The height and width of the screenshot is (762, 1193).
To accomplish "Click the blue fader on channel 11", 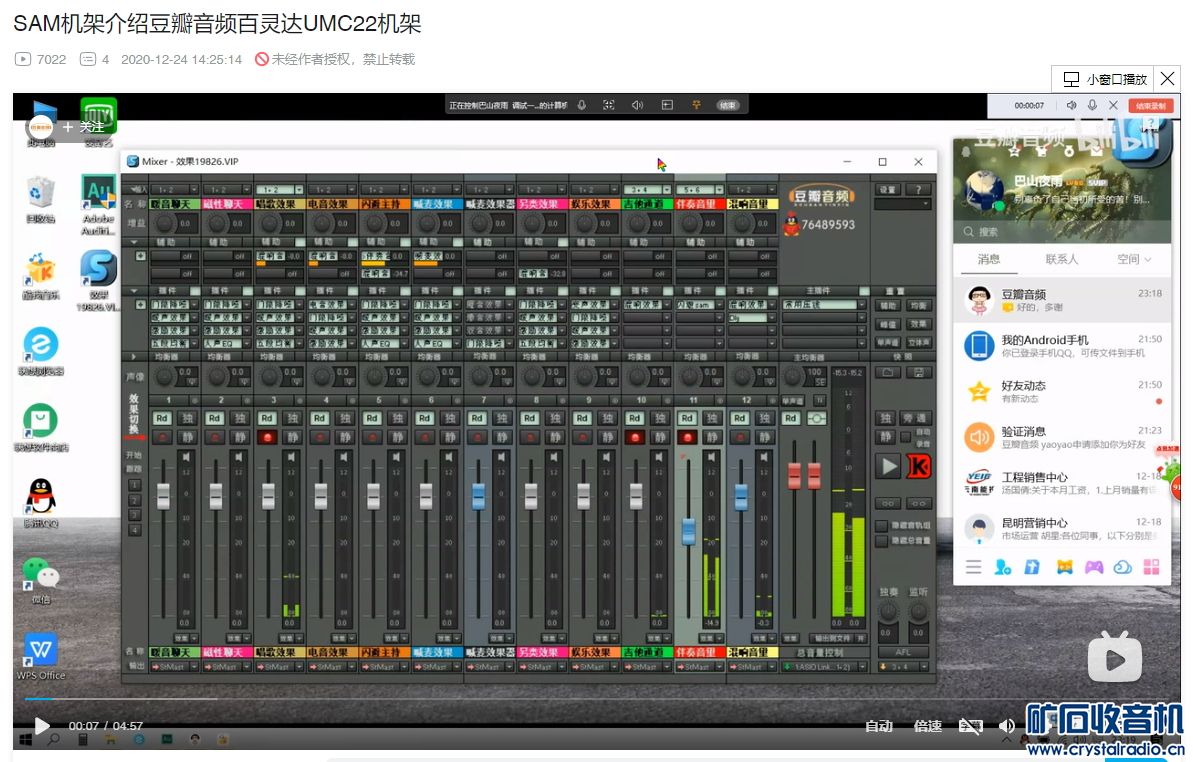I will pyautogui.click(x=688, y=531).
